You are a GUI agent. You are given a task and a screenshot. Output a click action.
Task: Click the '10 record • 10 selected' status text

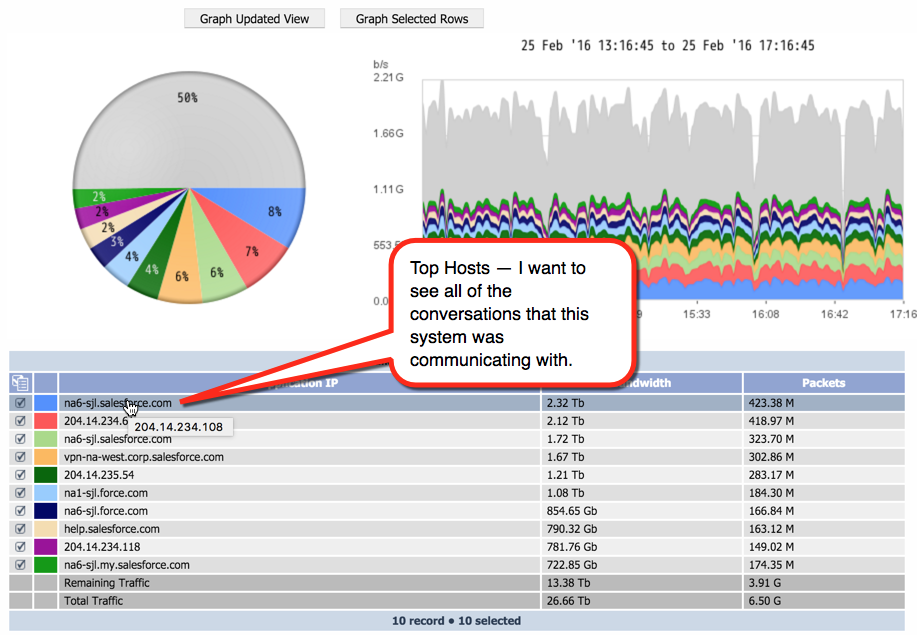(x=456, y=621)
